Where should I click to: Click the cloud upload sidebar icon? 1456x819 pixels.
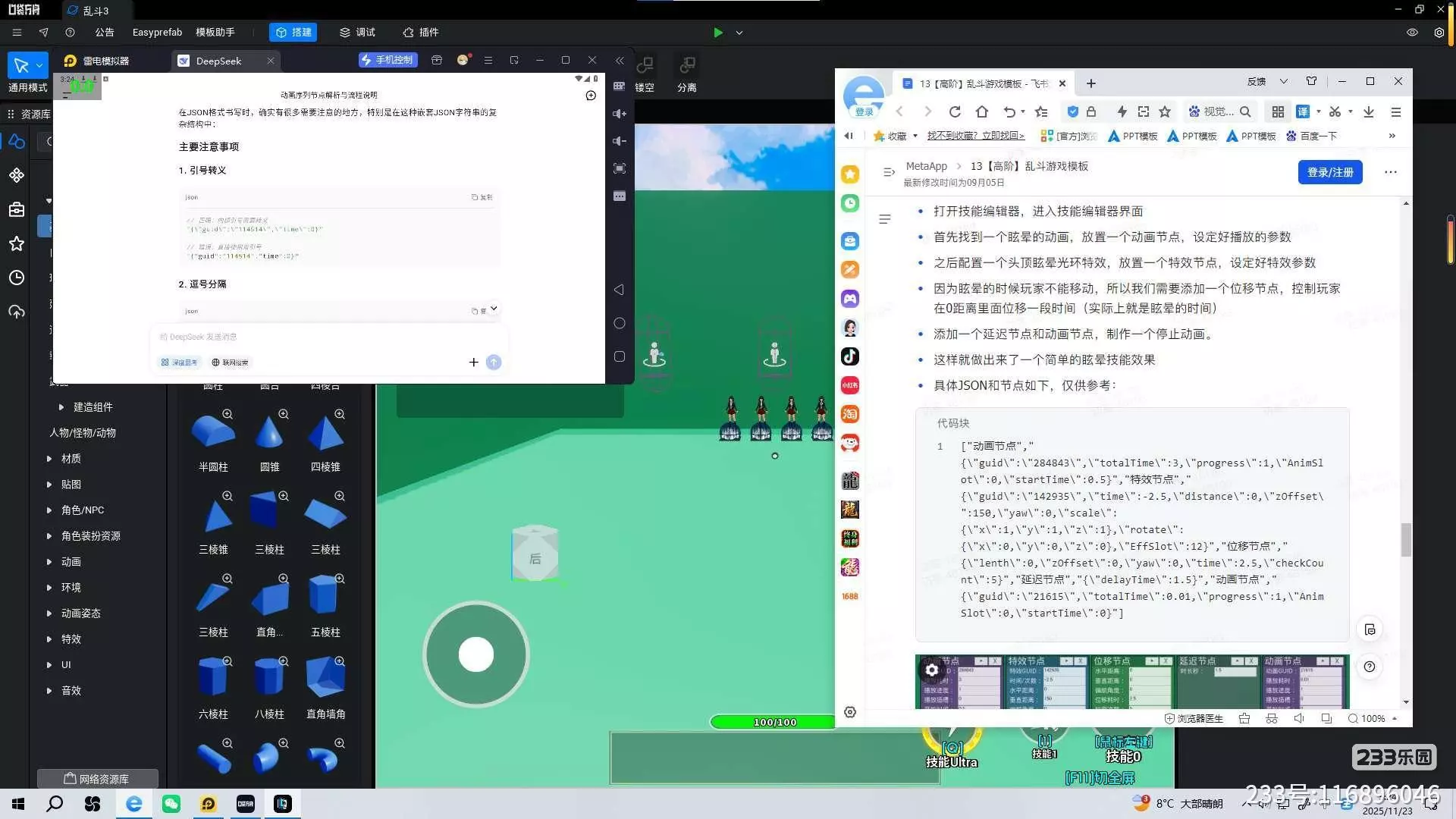[x=17, y=312]
